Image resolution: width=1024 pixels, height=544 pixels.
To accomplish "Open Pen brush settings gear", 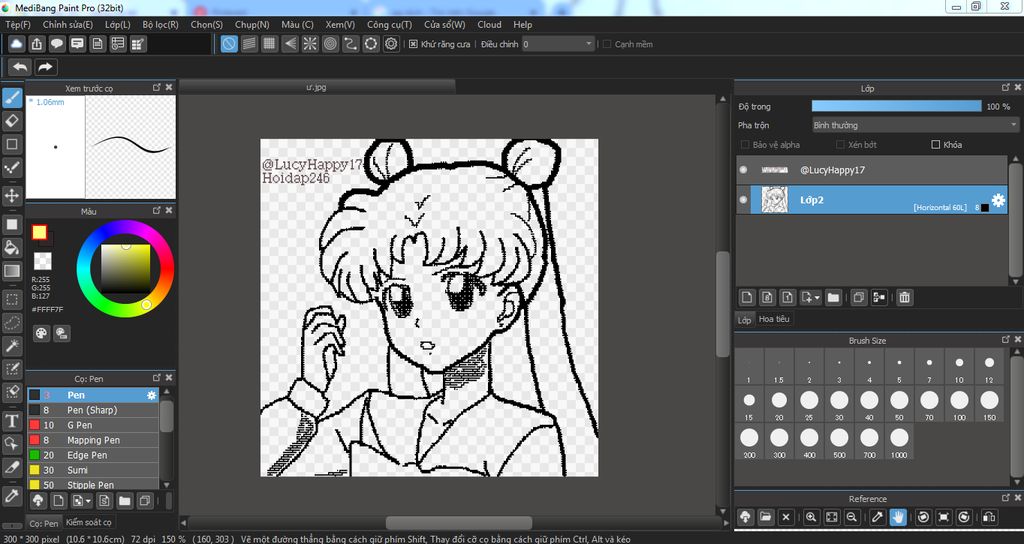I will click(x=152, y=395).
